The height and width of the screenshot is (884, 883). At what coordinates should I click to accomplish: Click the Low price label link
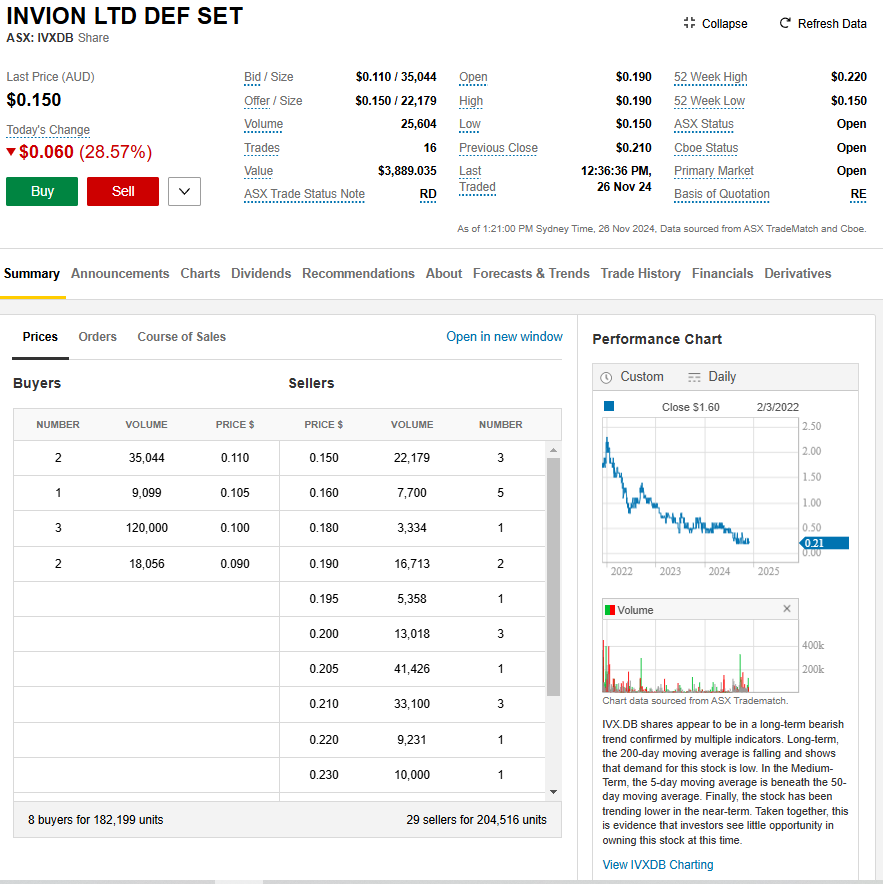[470, 124]
